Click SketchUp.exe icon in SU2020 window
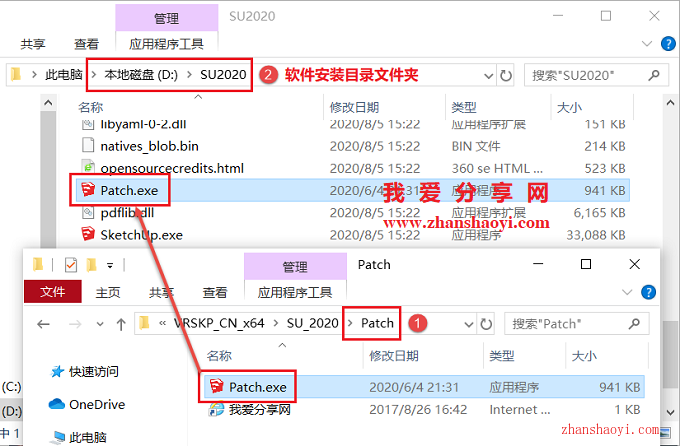The width and height of the screenshot is (680, 446). (x=88, y=234)
